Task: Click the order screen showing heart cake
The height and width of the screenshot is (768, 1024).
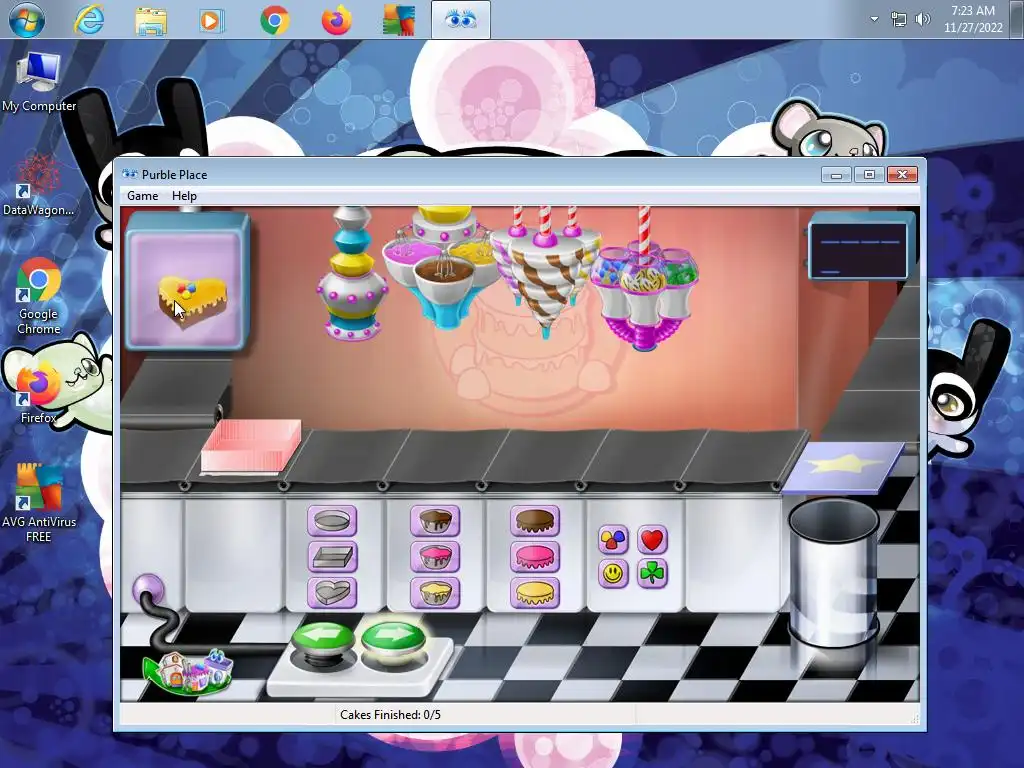Action: 187,283
